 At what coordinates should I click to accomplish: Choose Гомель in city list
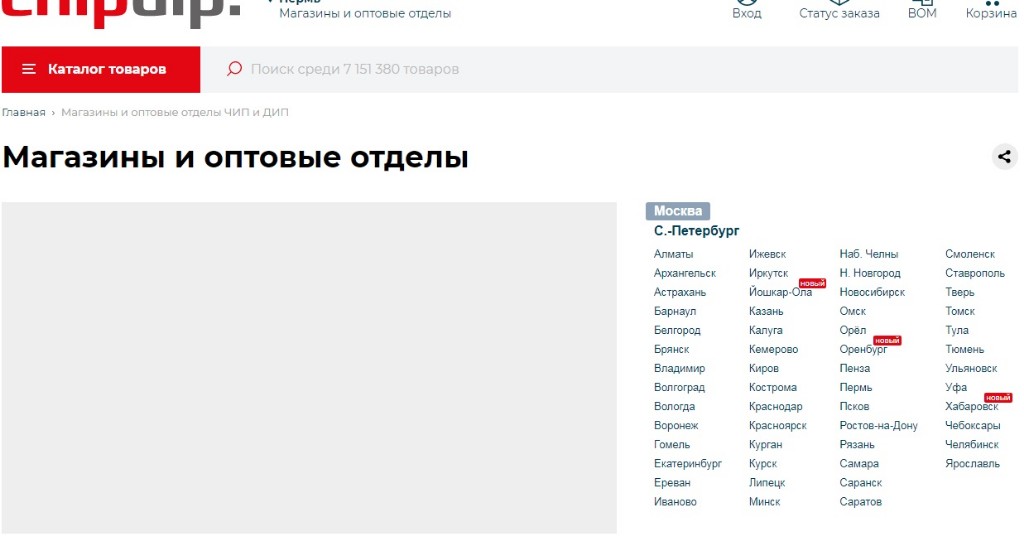[x=671, y=444]
